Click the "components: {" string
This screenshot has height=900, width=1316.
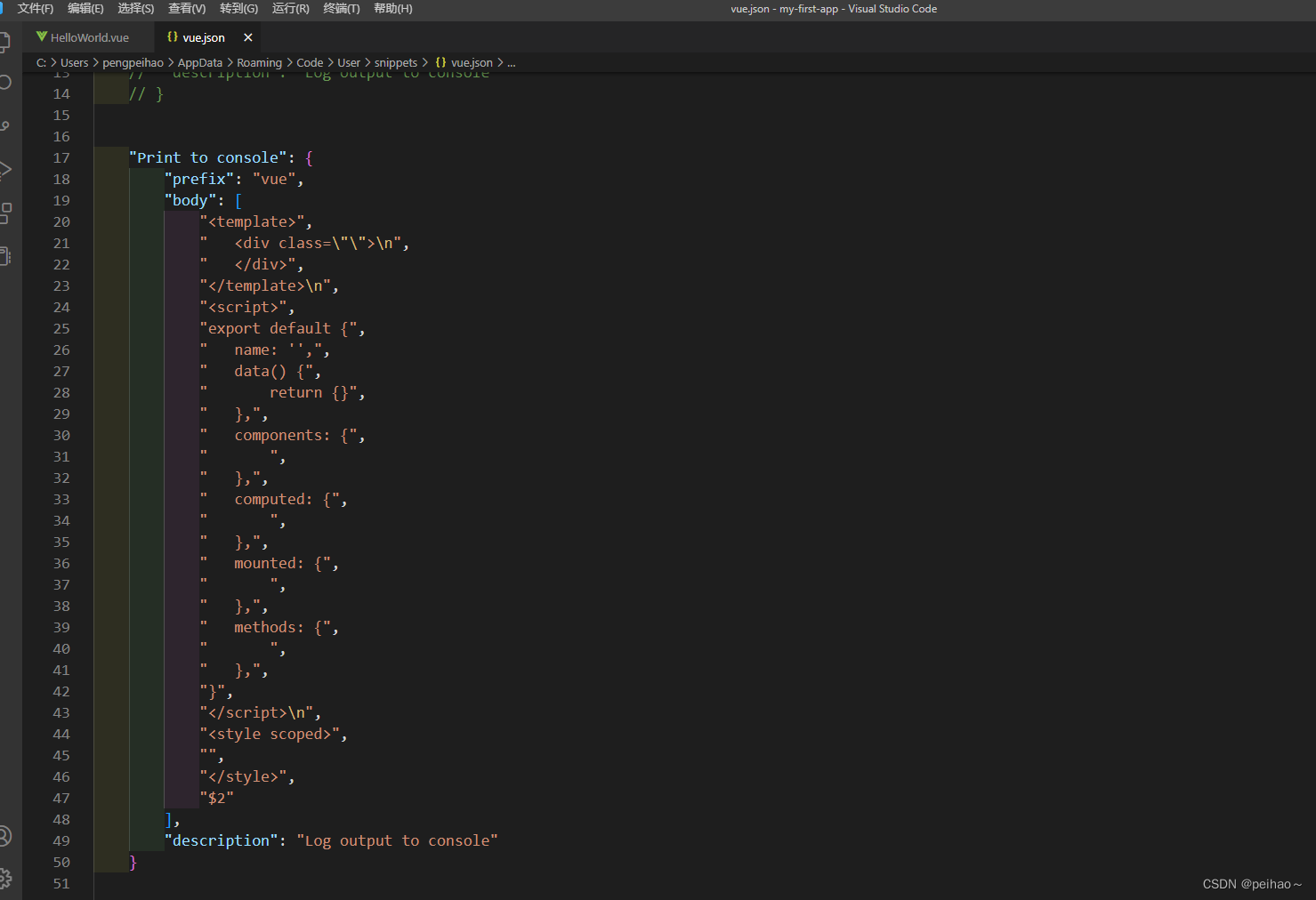pyautogui.click(x=279, y=436)
